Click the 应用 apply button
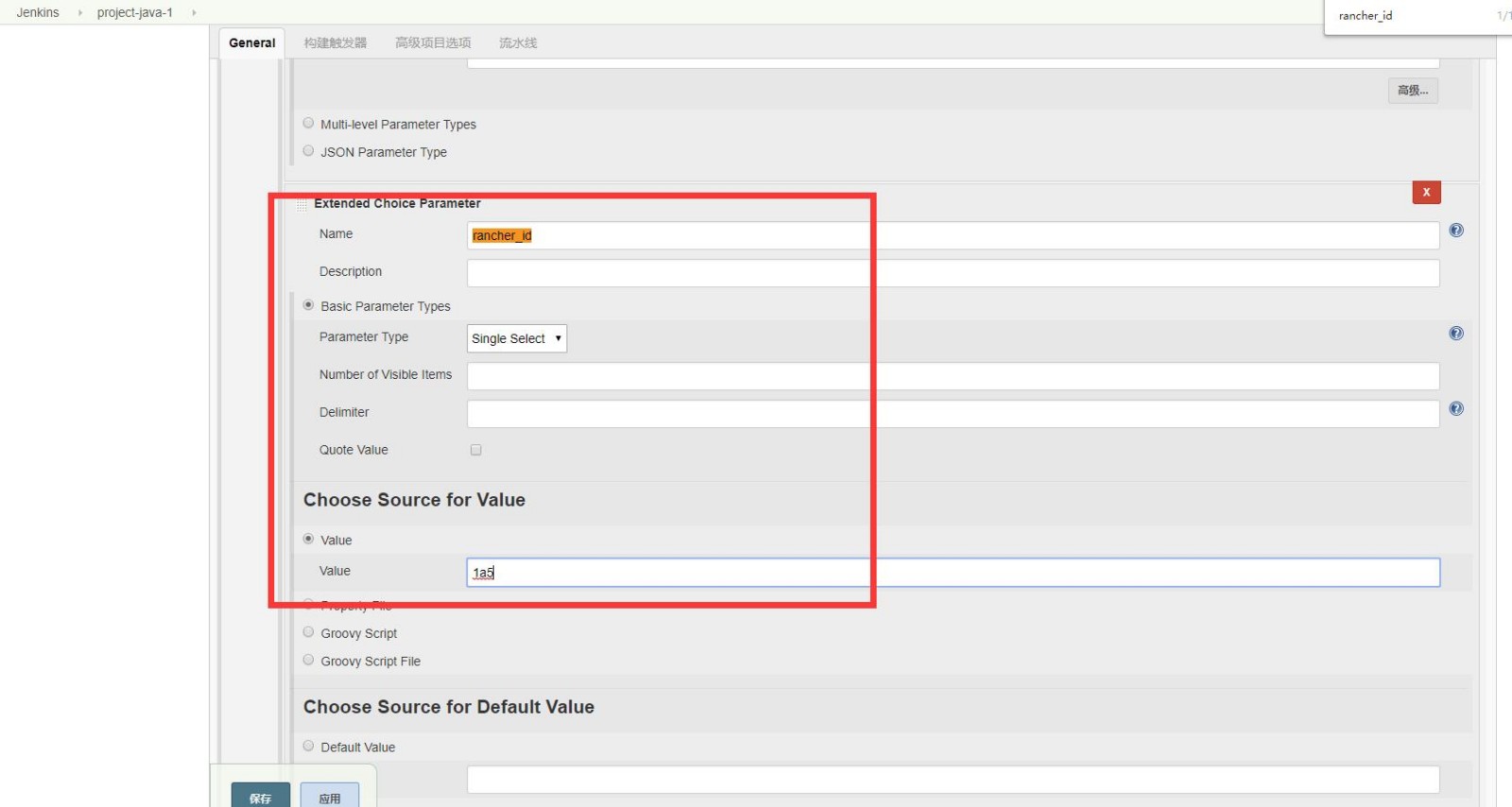 330,796
